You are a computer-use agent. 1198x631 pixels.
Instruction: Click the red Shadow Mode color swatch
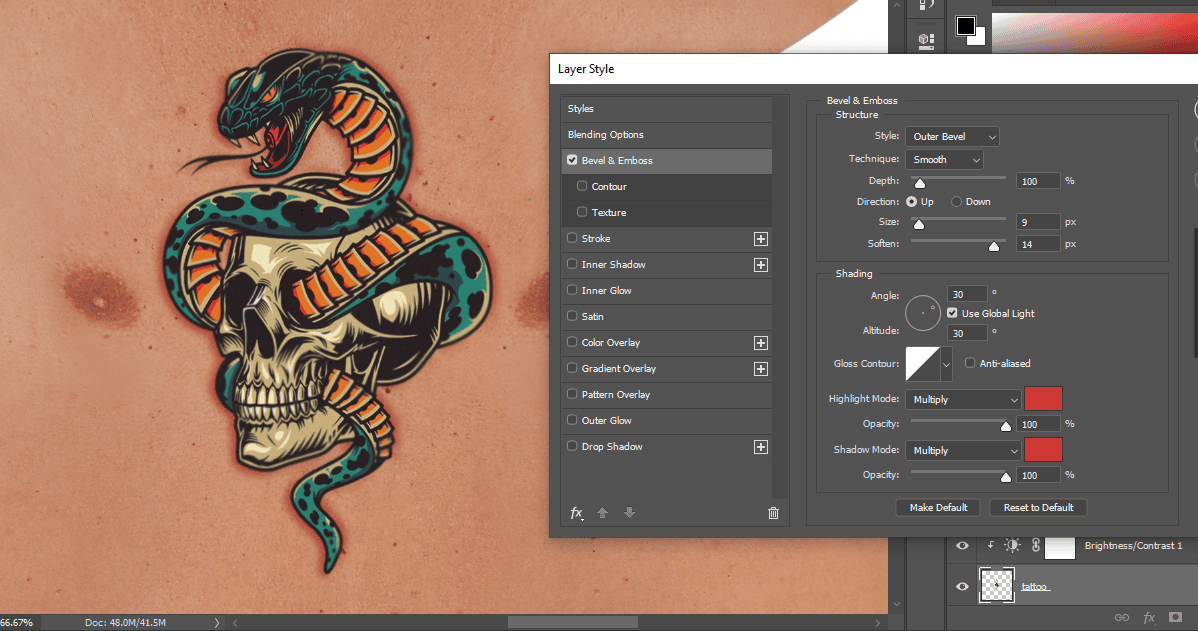point(1043,450)
